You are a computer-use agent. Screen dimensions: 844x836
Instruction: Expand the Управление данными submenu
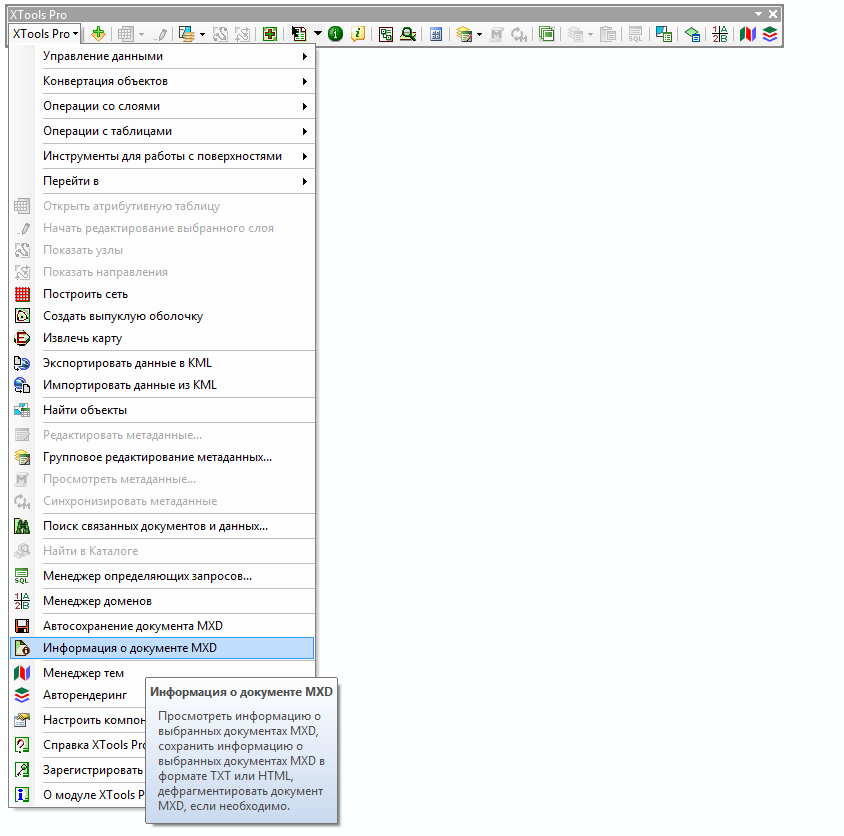click(176, 56)
